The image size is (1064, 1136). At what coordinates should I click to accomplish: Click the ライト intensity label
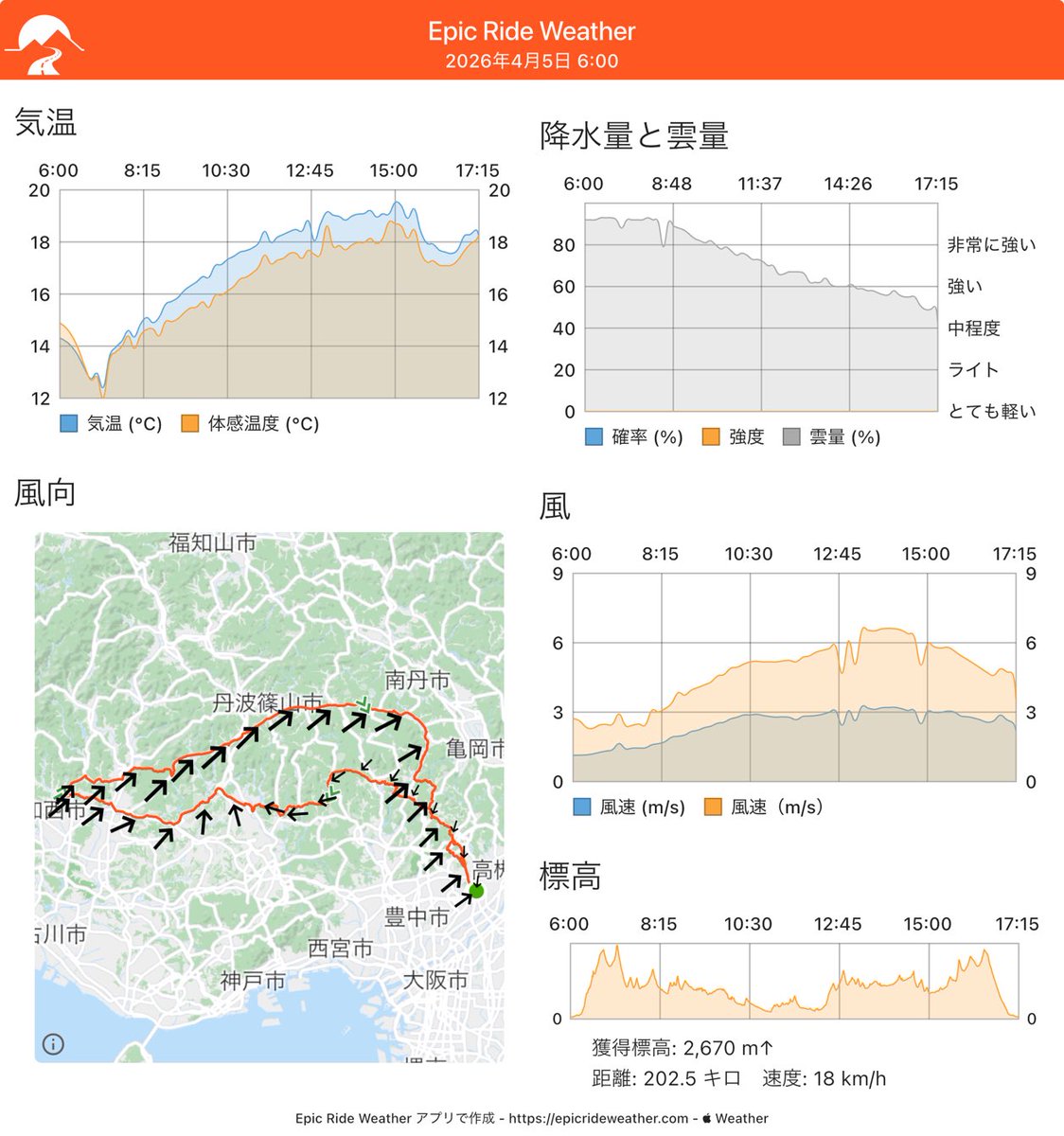coord(973,370)
